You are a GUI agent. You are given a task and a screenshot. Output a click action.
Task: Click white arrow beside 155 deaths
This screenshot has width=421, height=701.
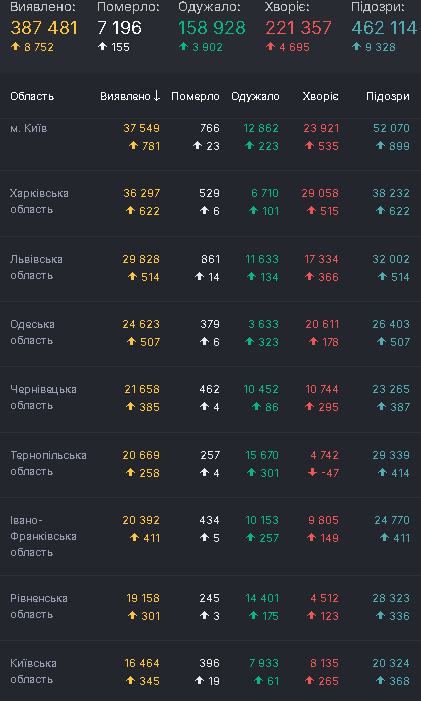[102, 46]
